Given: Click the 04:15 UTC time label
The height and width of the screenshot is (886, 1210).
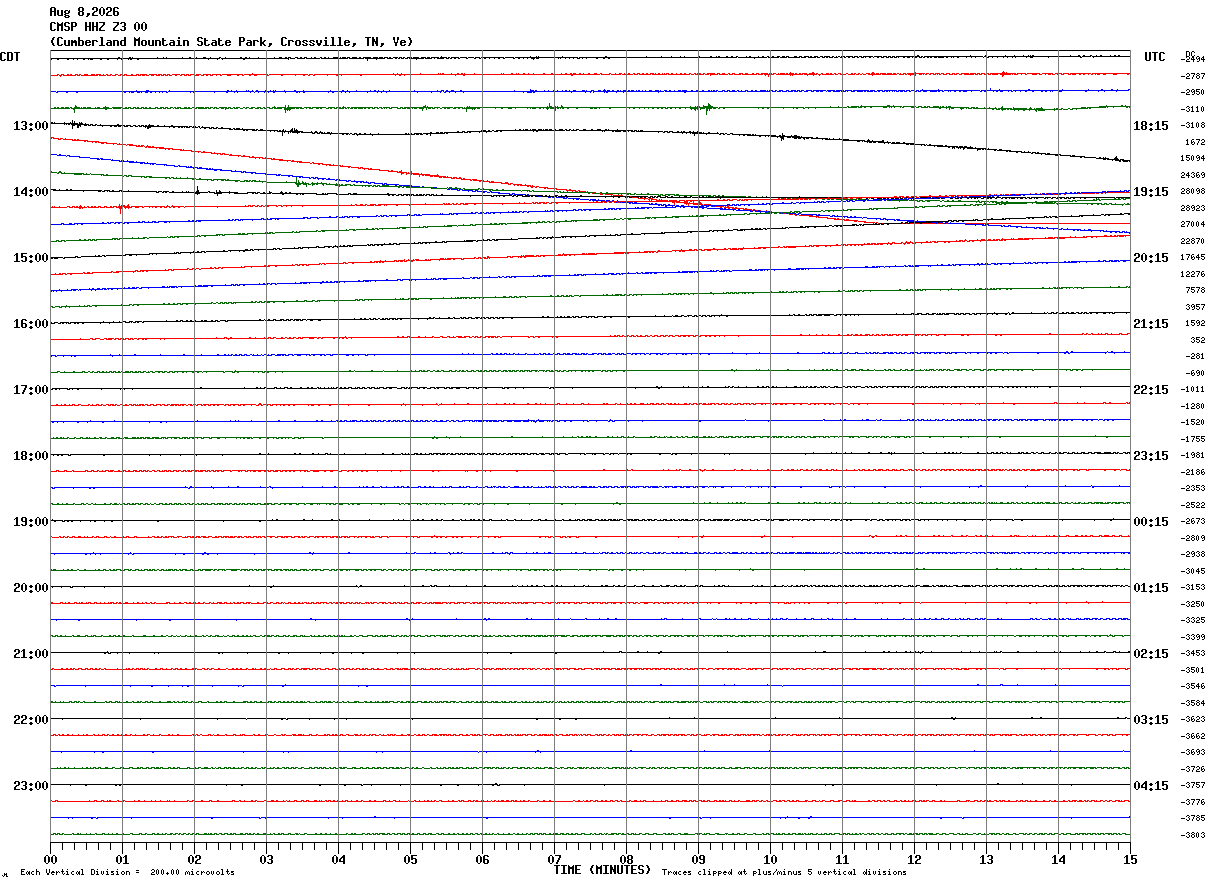Looking at the screenshot, I should [1151, 785].
